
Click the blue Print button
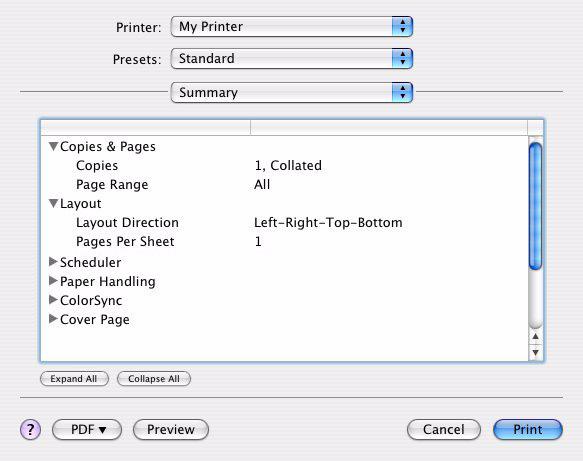point(528,430)
